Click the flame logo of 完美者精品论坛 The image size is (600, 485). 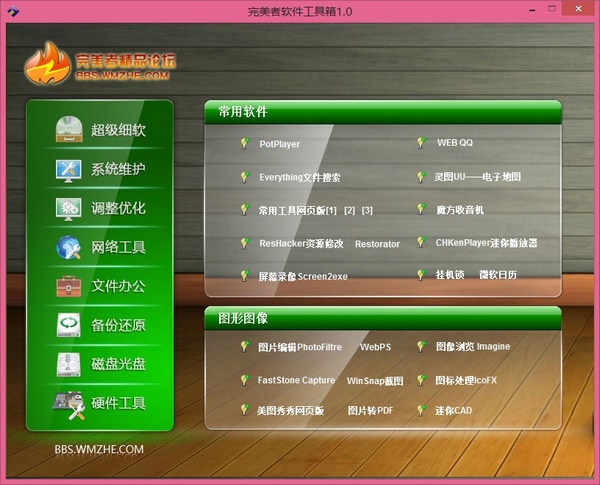pyautogui.click(x=47, y=66)
